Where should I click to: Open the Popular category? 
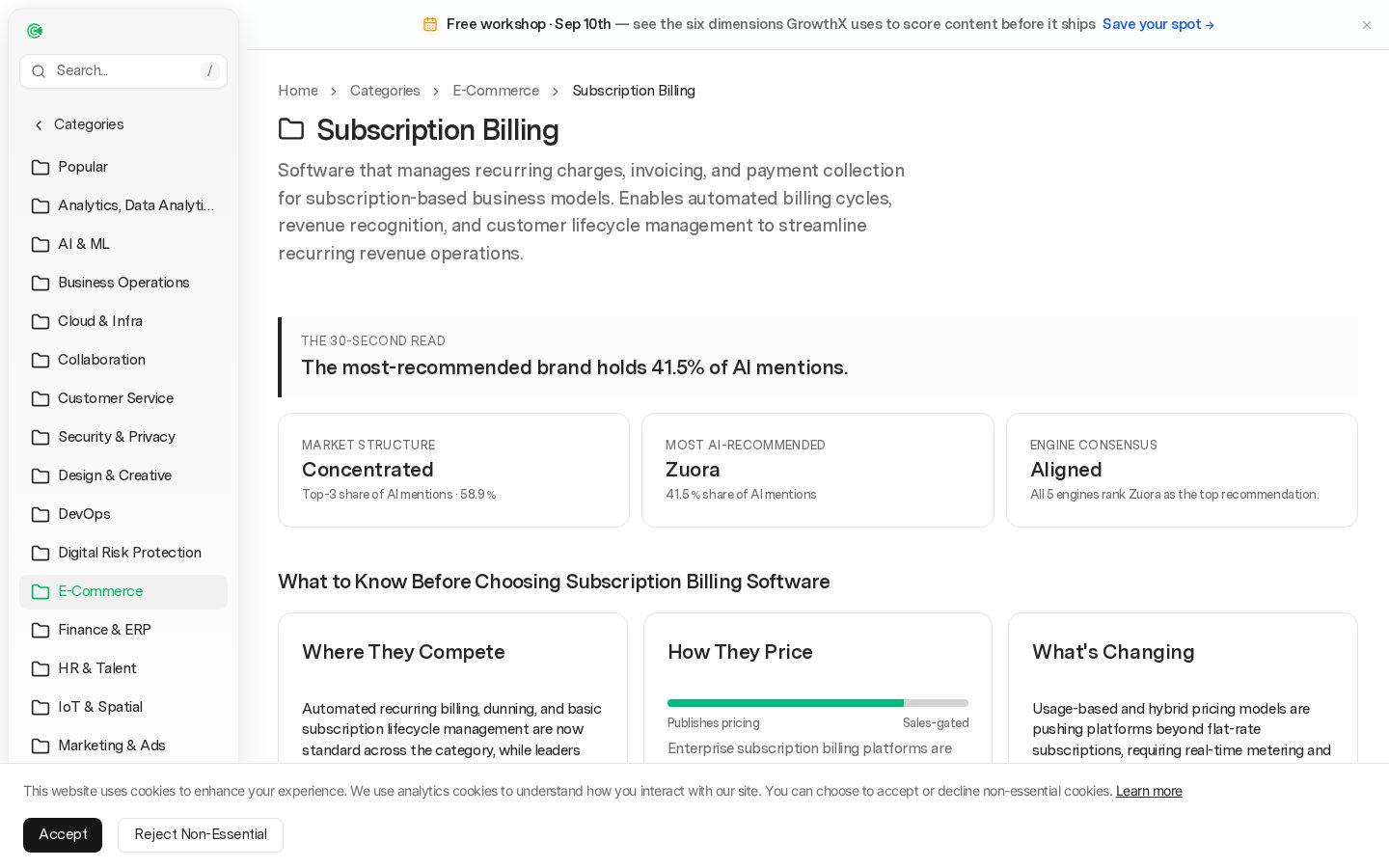coord(123,168)
